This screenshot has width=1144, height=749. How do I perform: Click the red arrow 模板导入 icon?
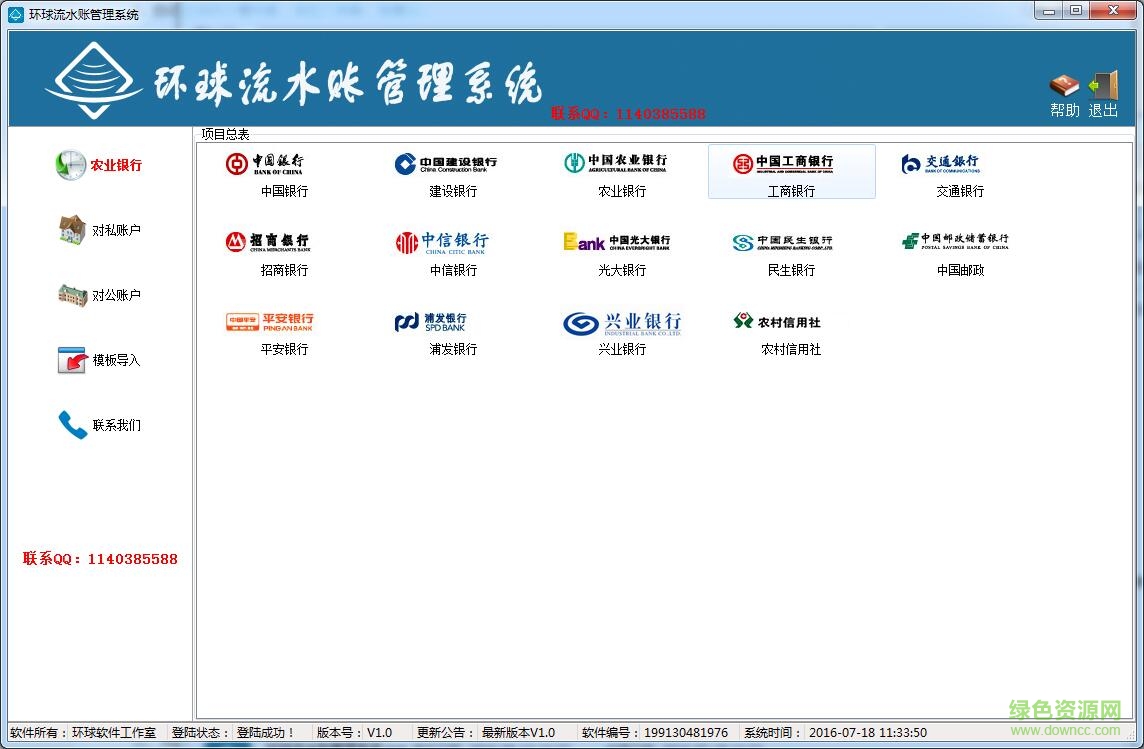click(x=72, y=360)
